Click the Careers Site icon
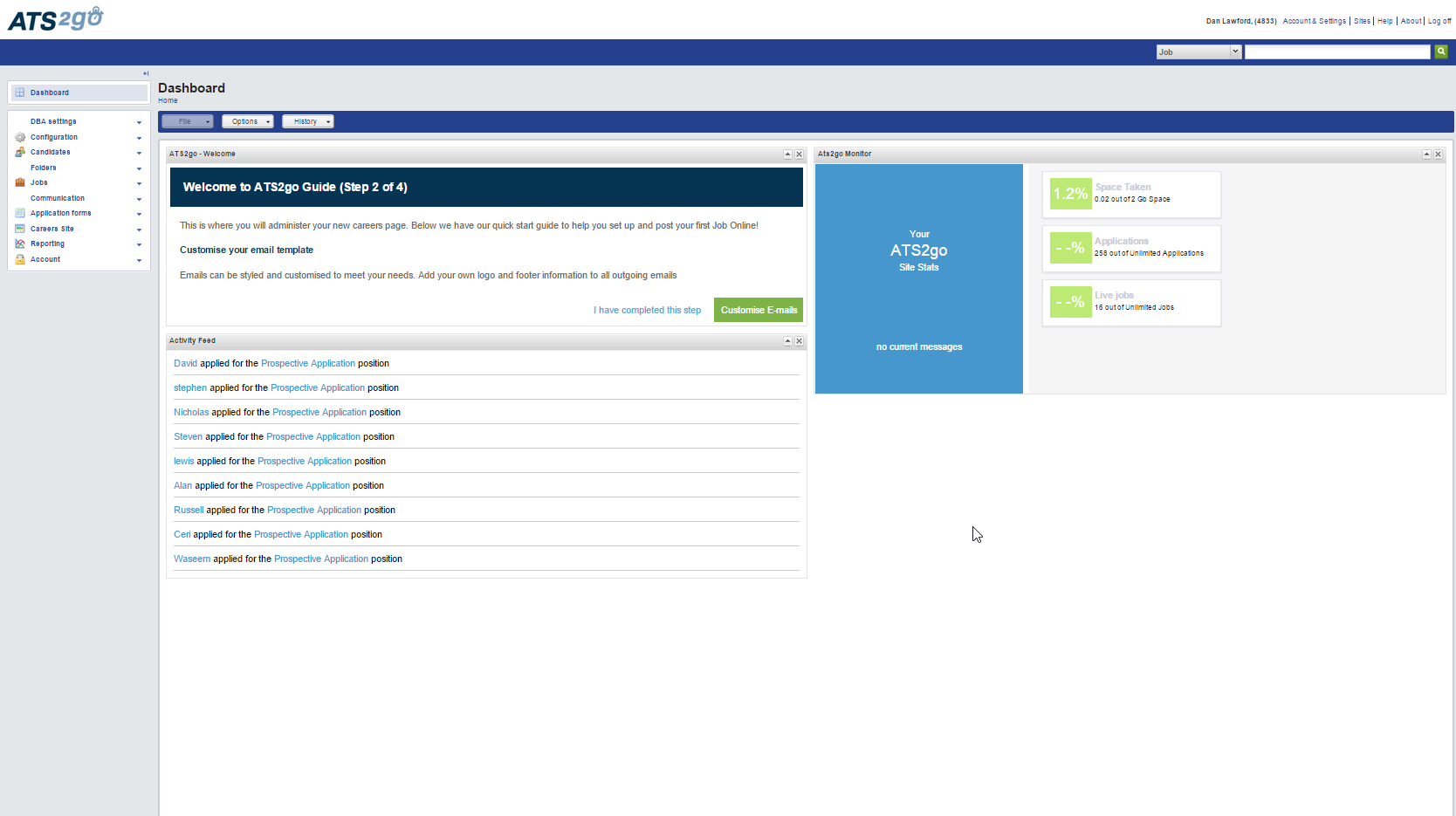 (x=20, y=229)
